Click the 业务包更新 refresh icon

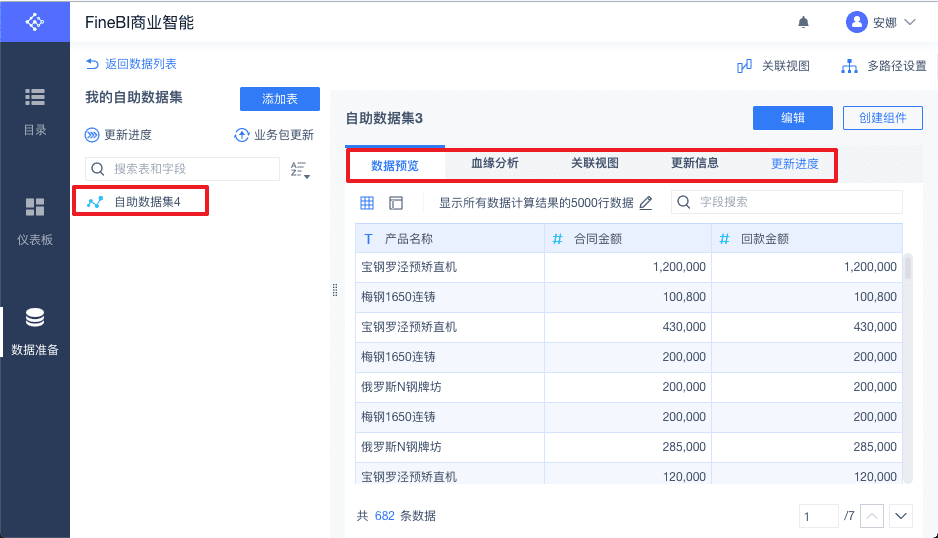[242, 135]
